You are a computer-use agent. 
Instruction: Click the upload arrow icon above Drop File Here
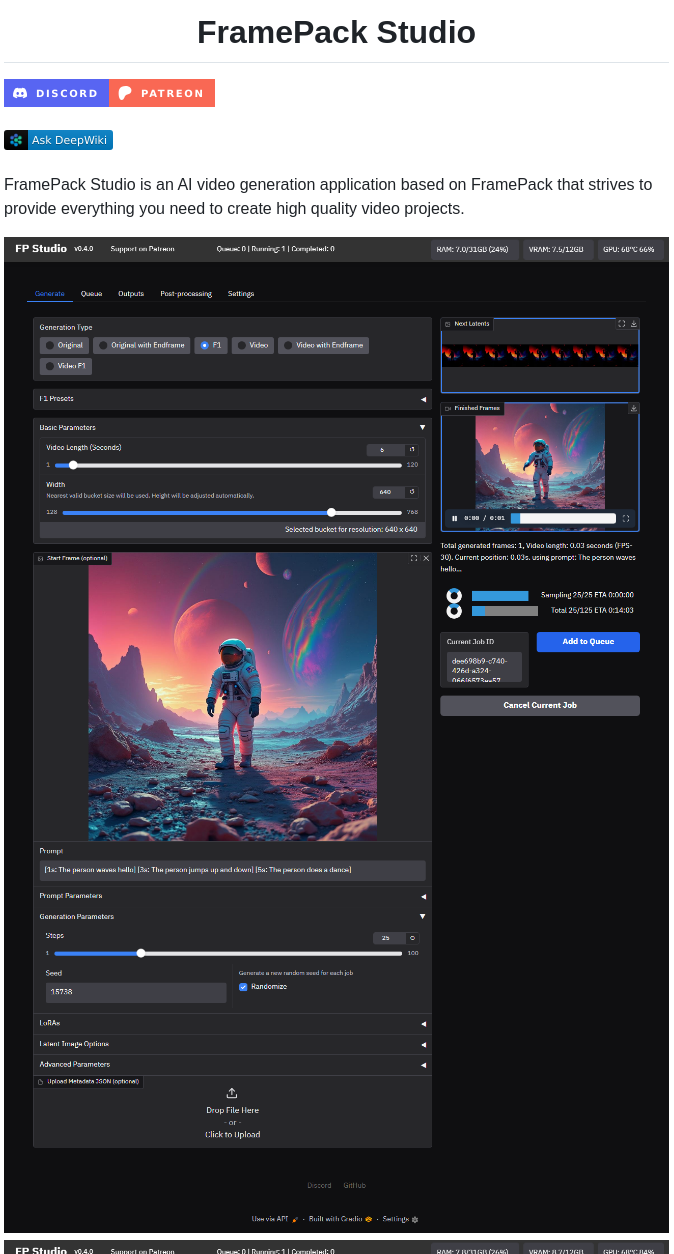pyautogui.click(x=232, y=1093)
